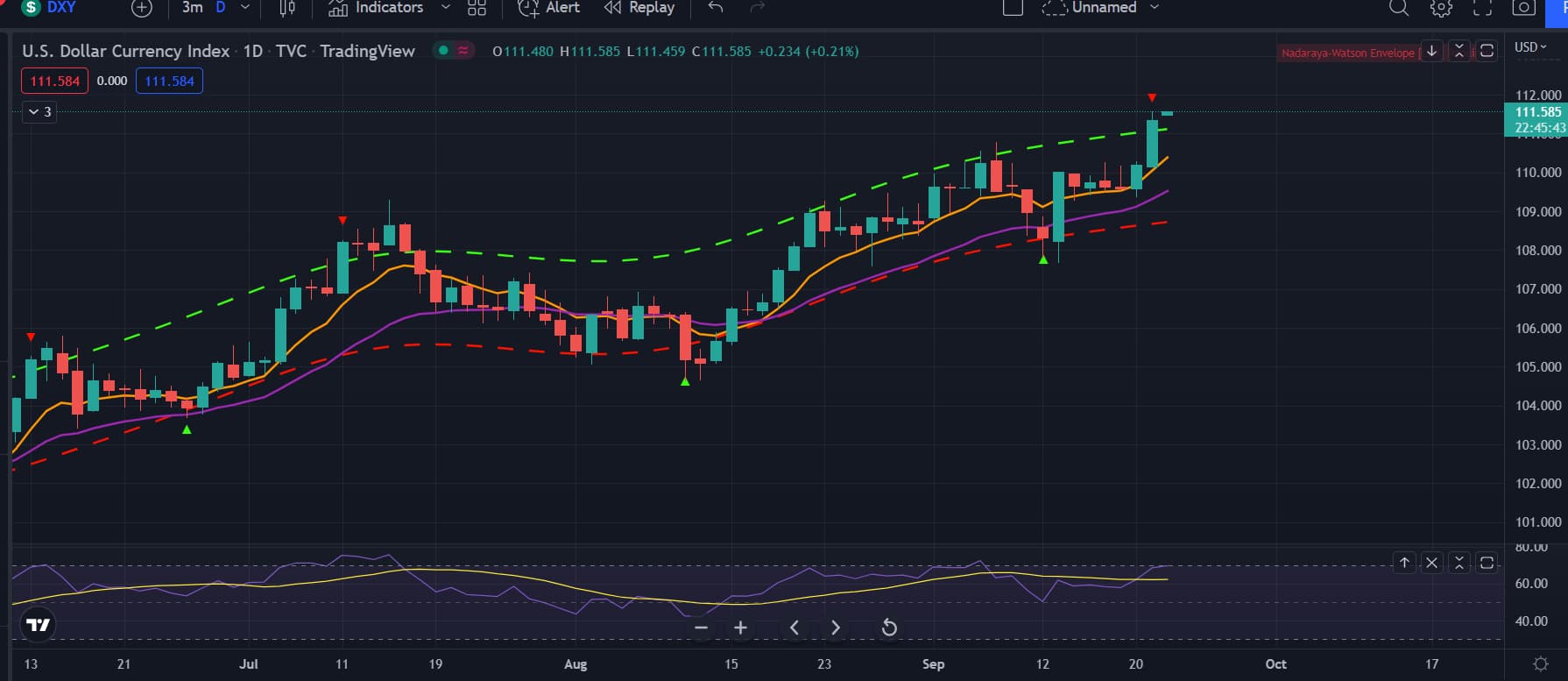Click the Aug date label on time axis
This screenshot has height=681, width=1568.
click(x=576, y=664)
